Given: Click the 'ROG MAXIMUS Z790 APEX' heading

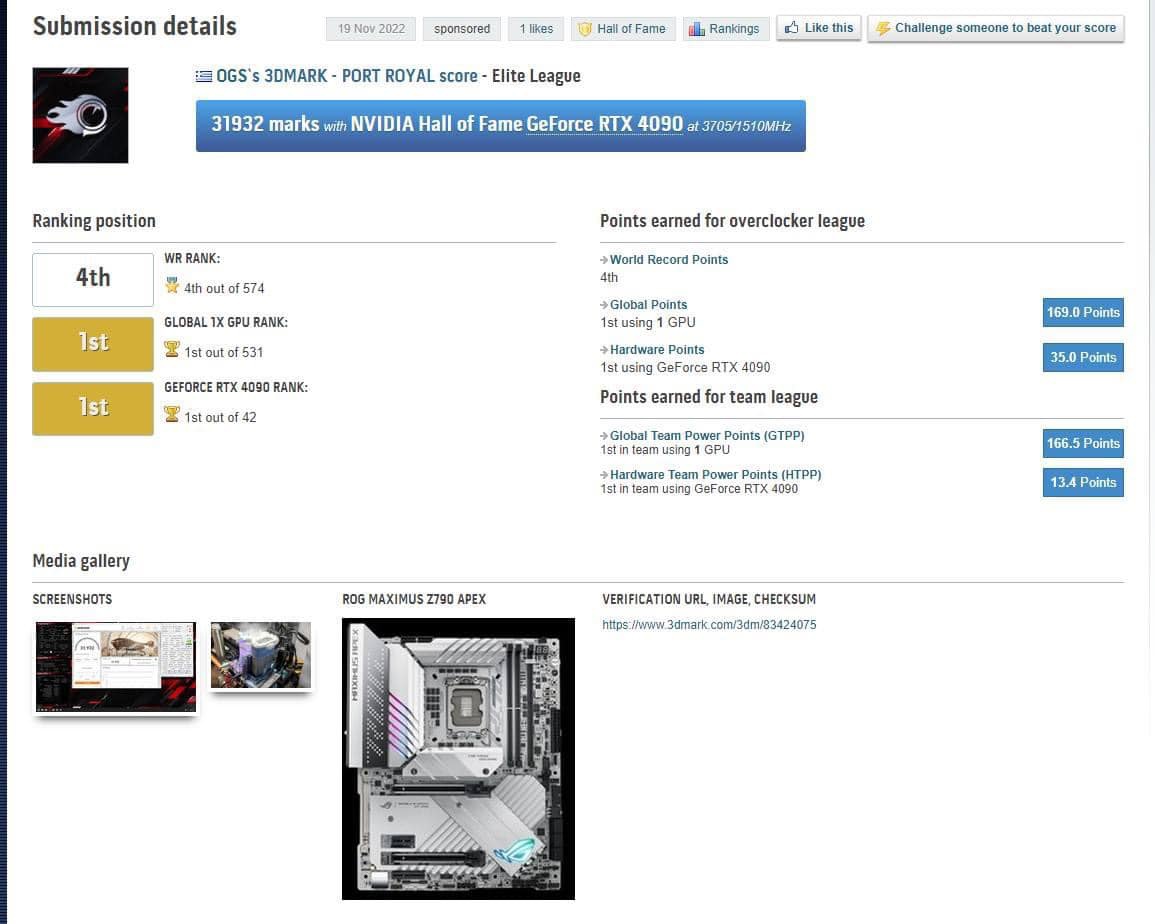Looking at the screenshot, I should 414,599.
